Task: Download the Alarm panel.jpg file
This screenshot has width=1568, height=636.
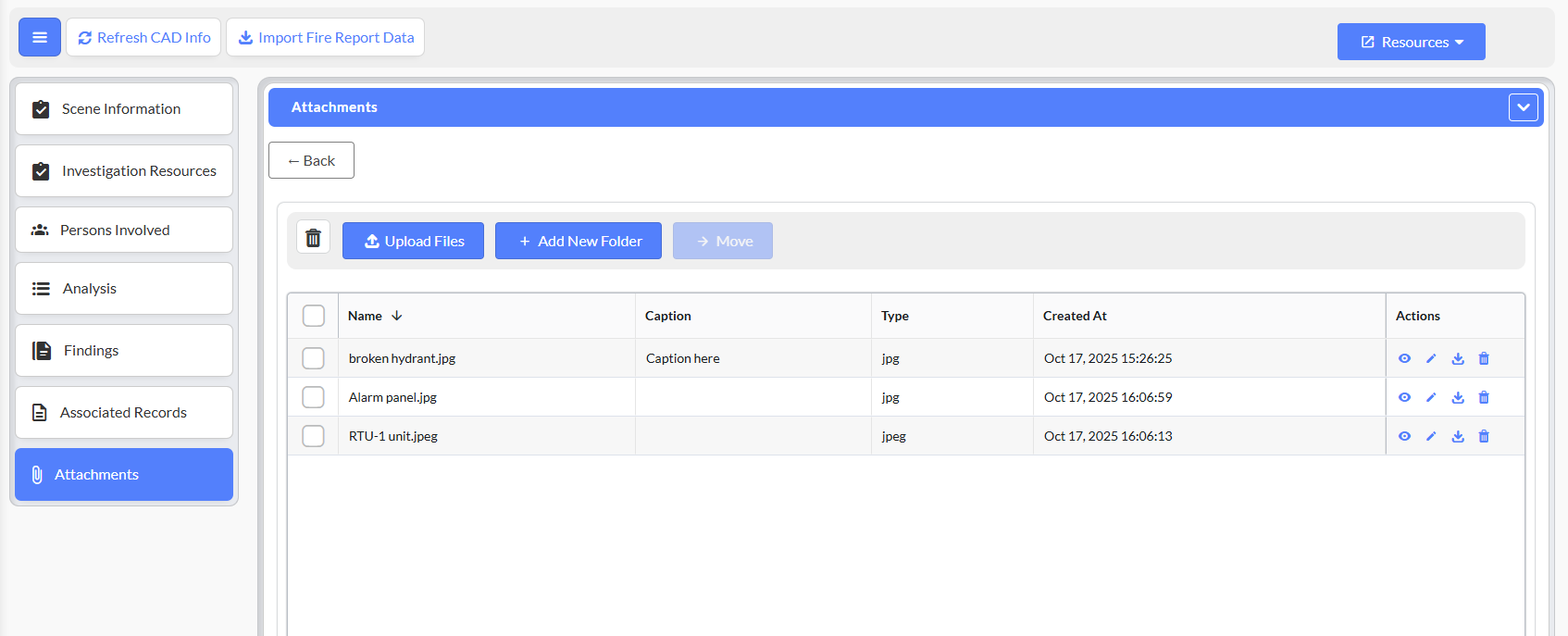Action: 1458,397
